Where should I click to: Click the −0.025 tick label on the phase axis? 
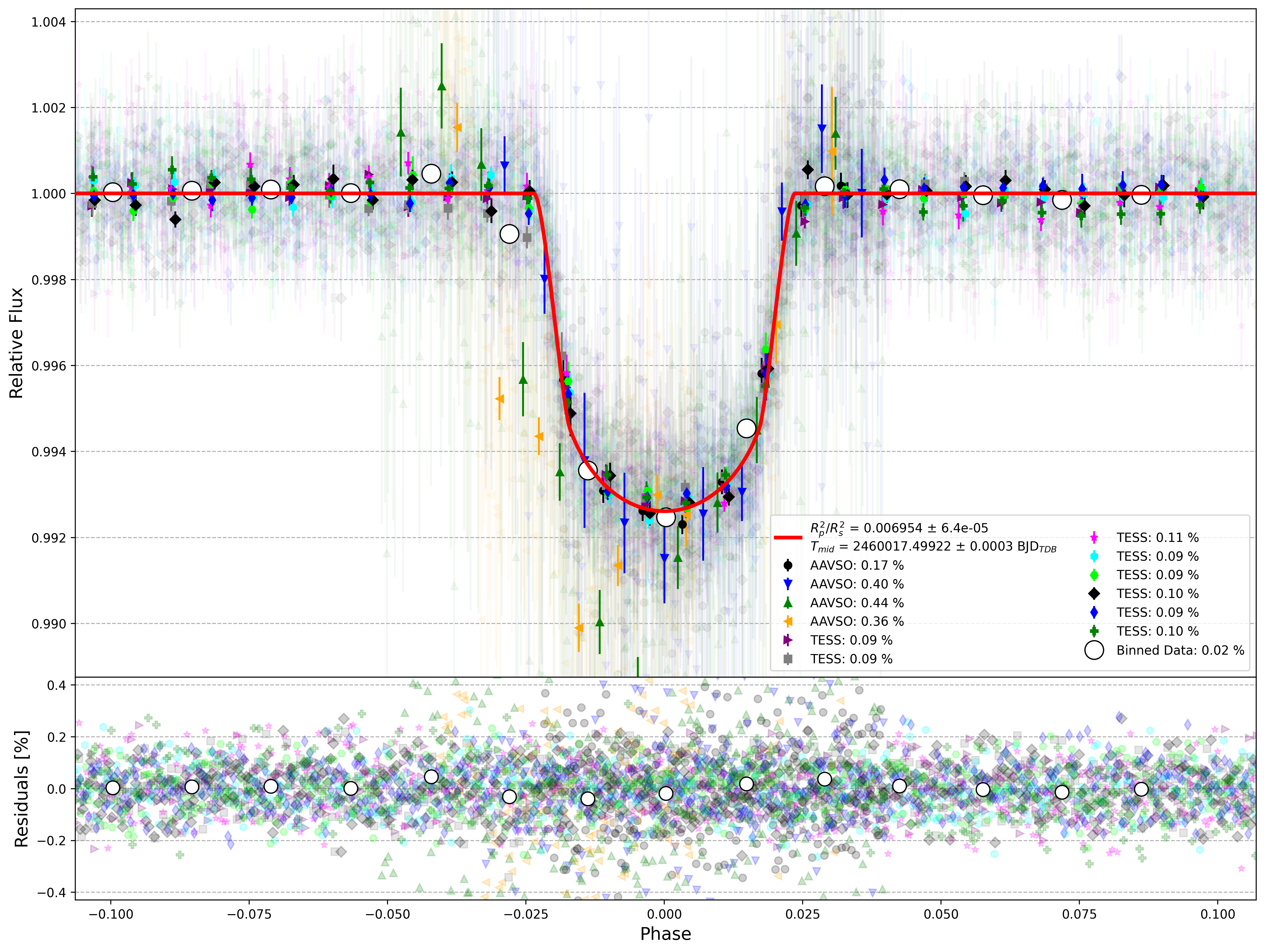tap(526, 914)
